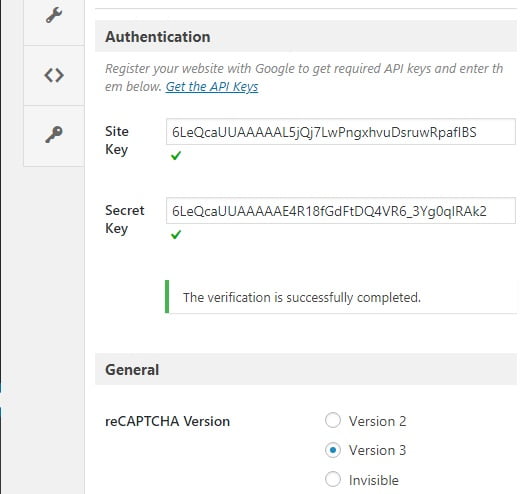Focus the Site Key input field
This screenshot has width=527, height=494.
coord(340,132)
